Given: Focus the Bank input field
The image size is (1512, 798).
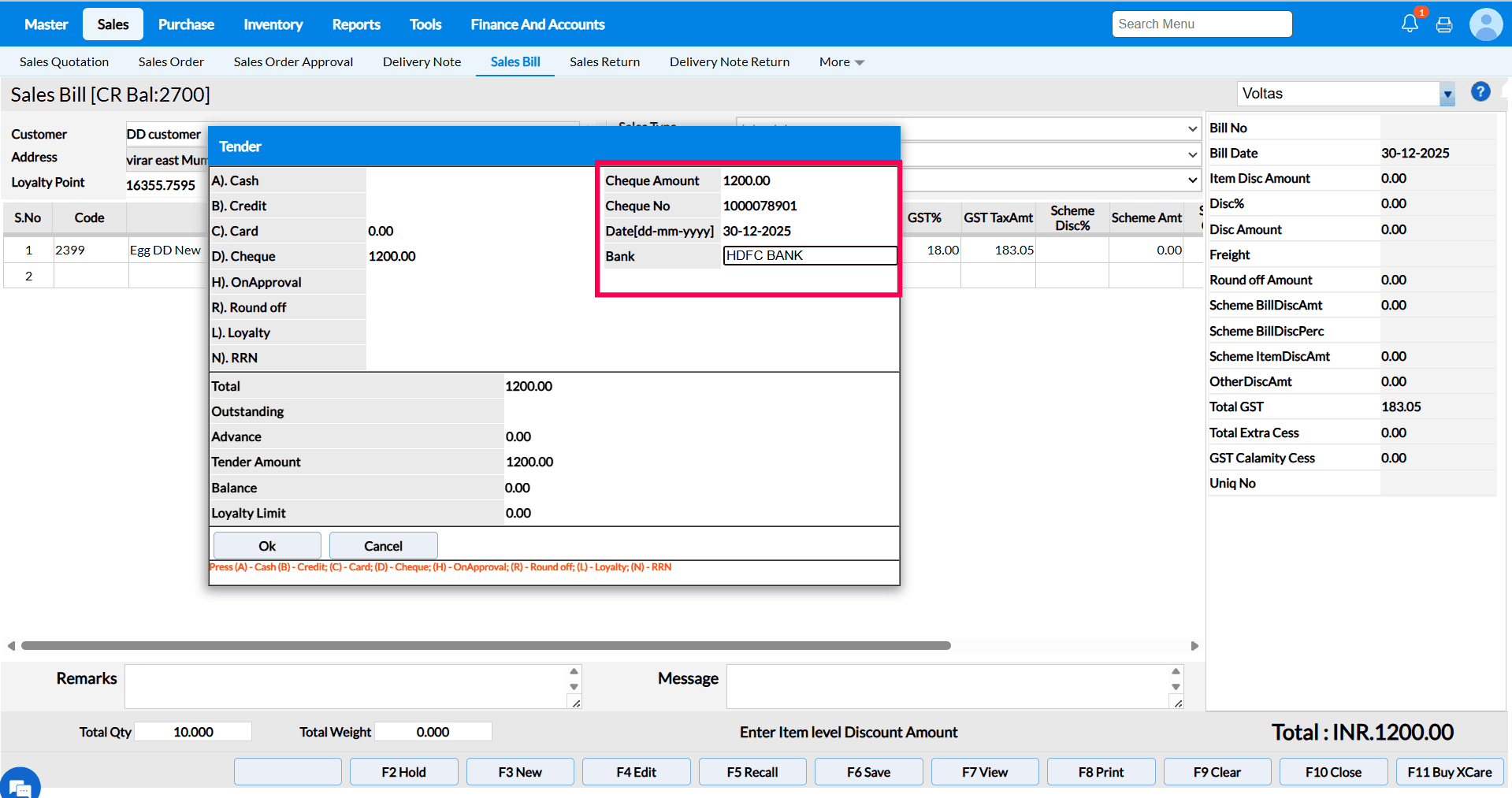Looking at the screenshot, I should click(x=809, y=255).
